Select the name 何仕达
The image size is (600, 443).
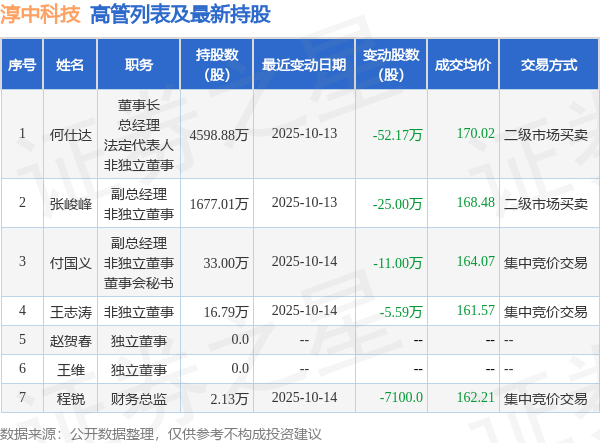(x=71, y=135)
